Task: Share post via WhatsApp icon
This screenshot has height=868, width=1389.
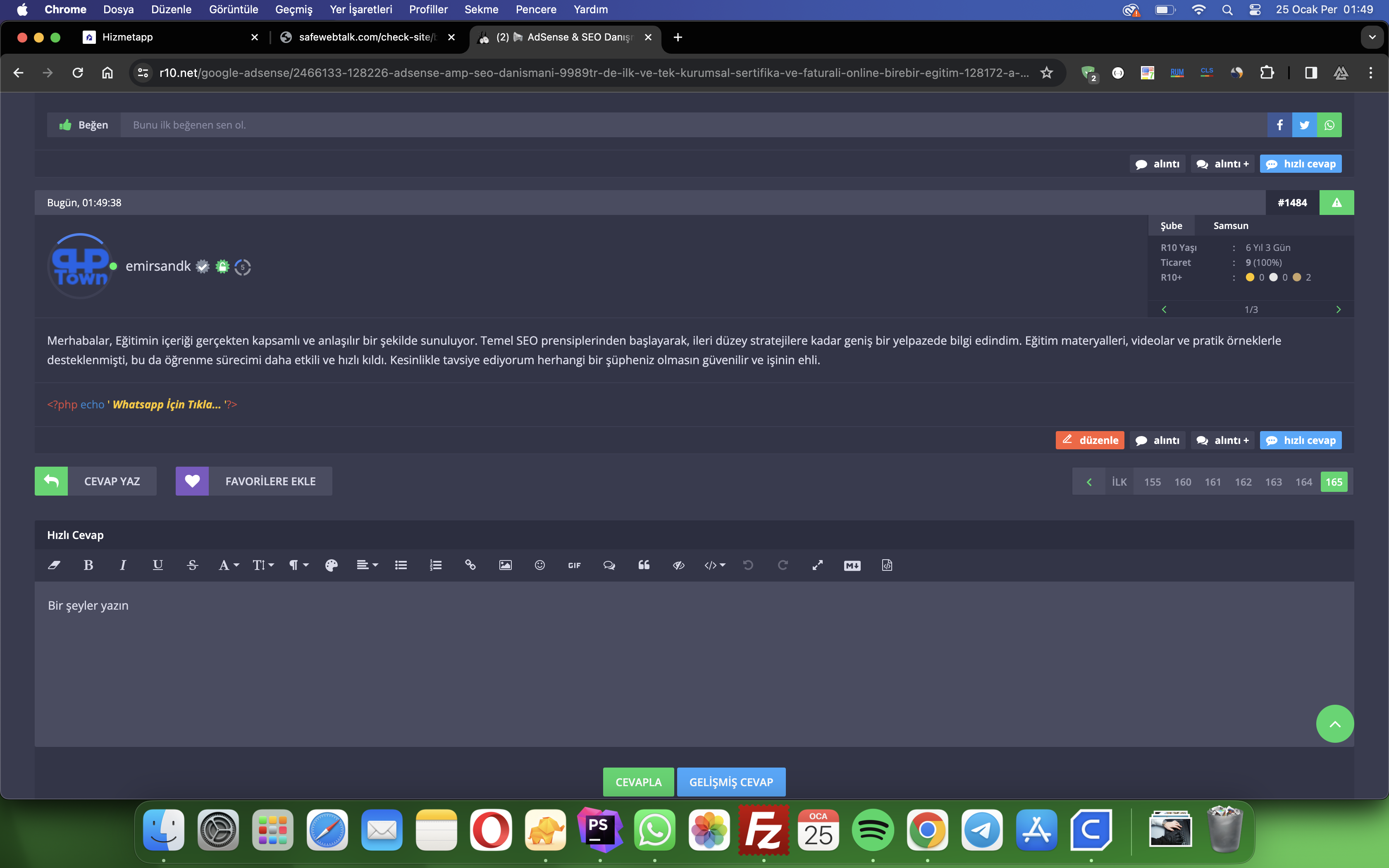Action: (1329, 124)
